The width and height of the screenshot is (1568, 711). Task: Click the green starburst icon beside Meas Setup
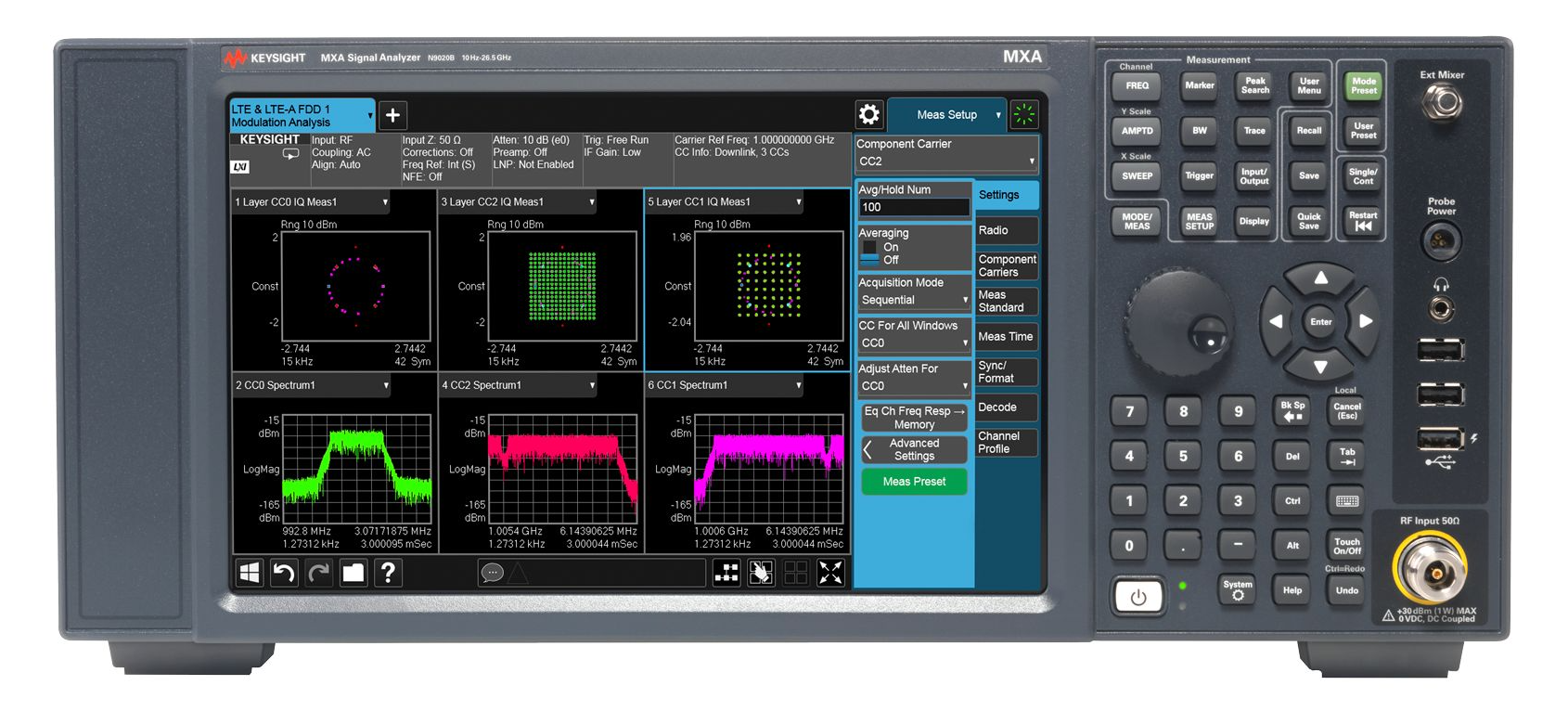[1024, 115]
